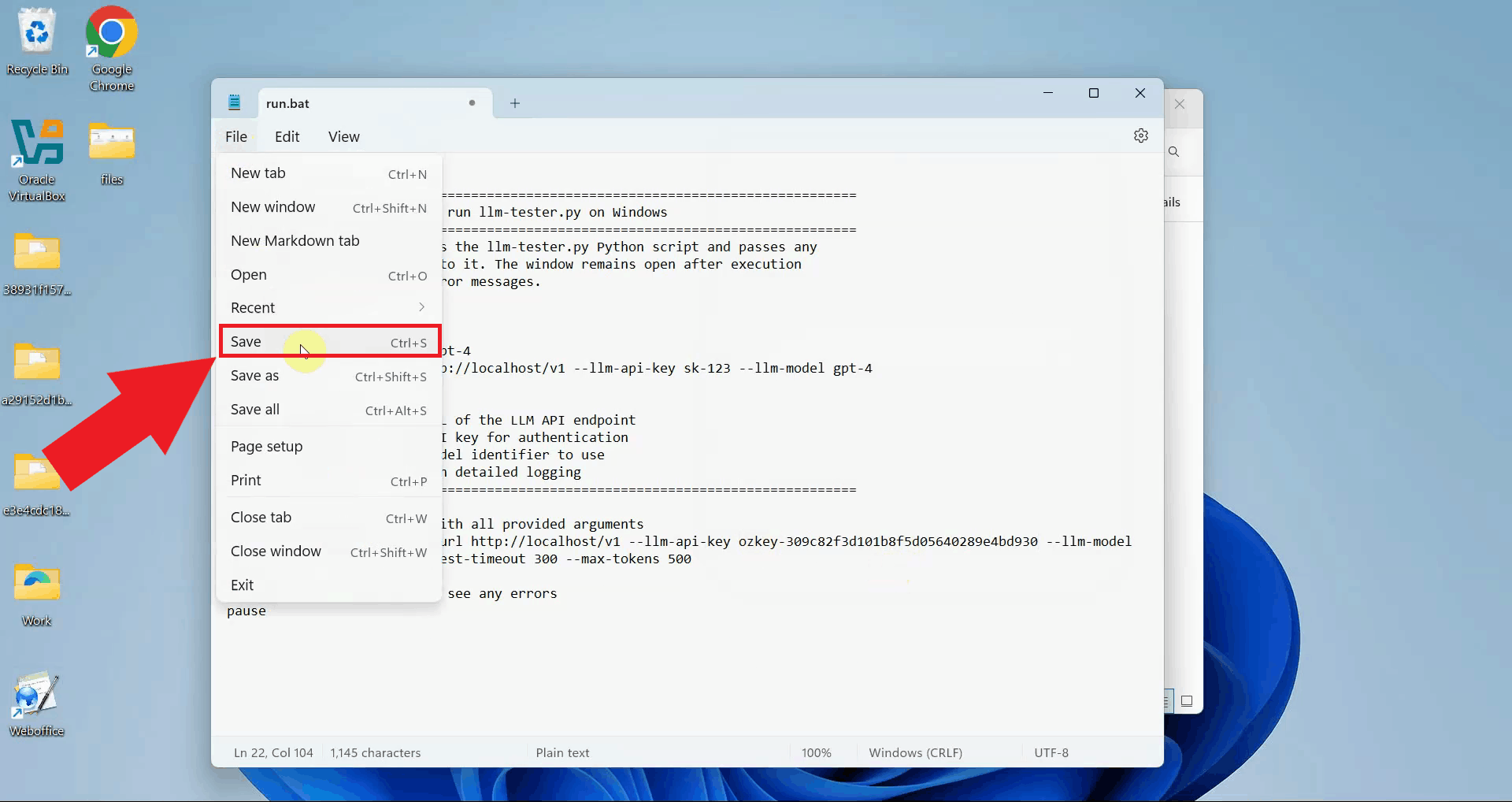Click the Notepad icon in the title bar

(x=234, y=102)
